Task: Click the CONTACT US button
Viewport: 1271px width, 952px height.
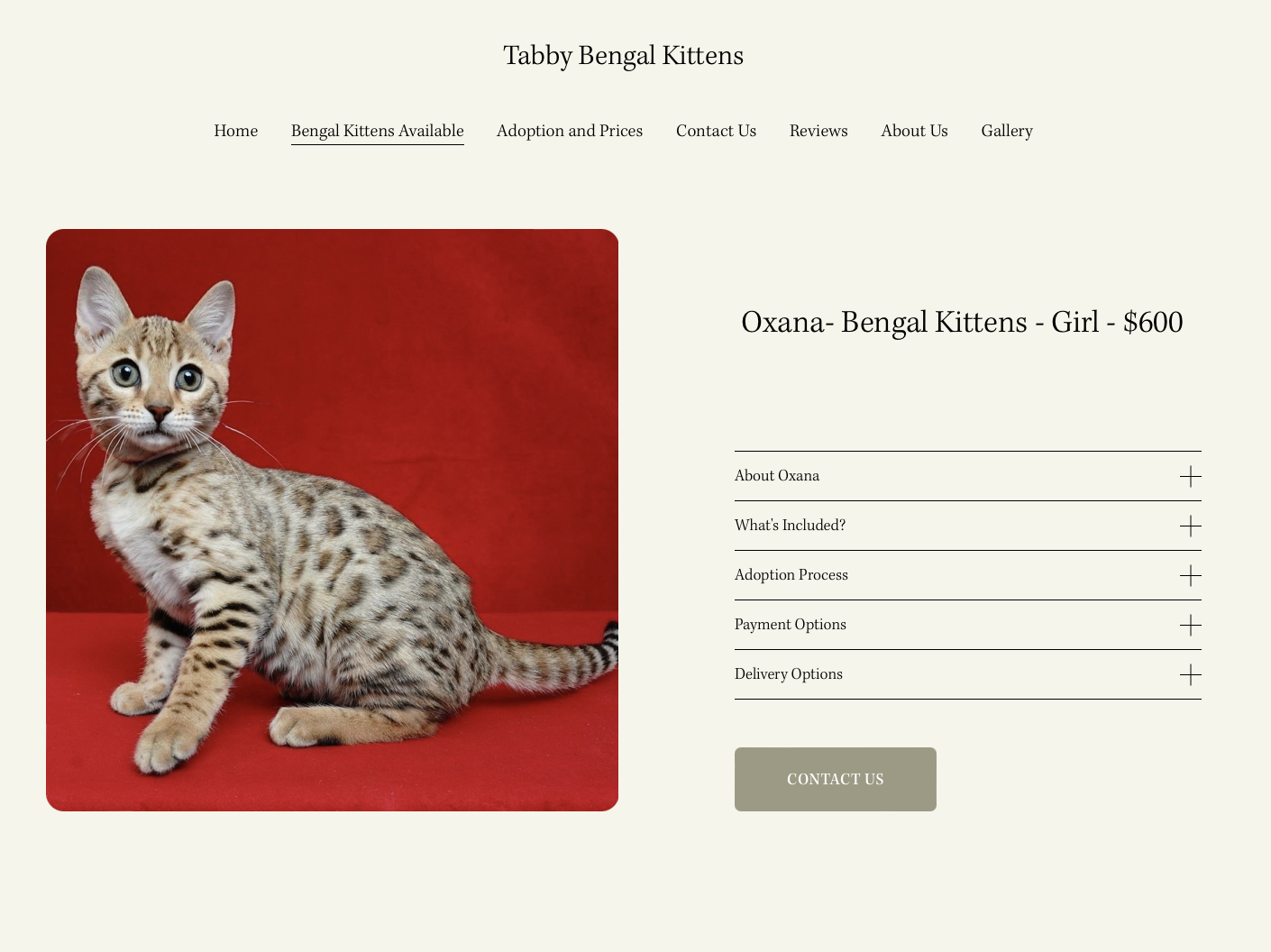Action: 836,779
